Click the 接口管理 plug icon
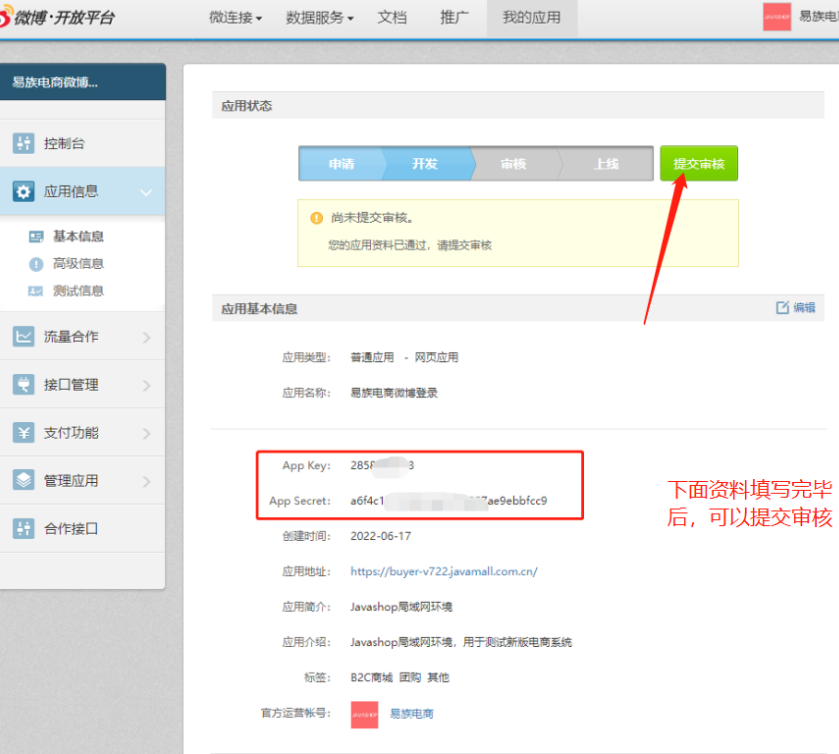The image size is (839, 754). click(23, 385)
